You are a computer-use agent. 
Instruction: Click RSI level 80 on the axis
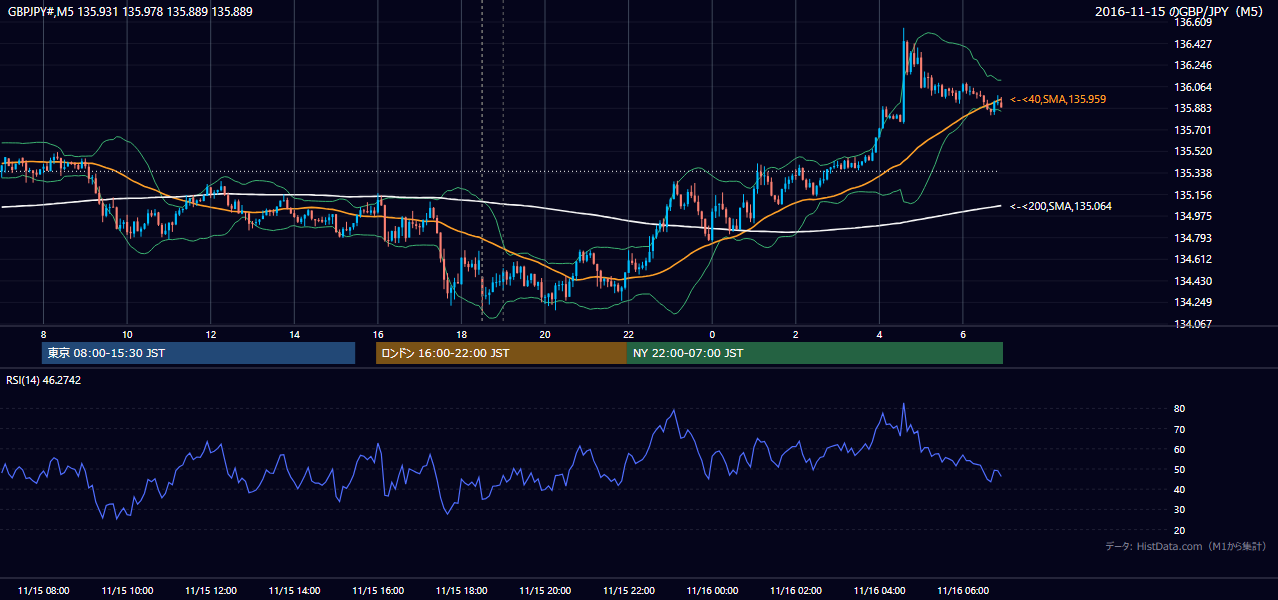[x=1180, y=409]
